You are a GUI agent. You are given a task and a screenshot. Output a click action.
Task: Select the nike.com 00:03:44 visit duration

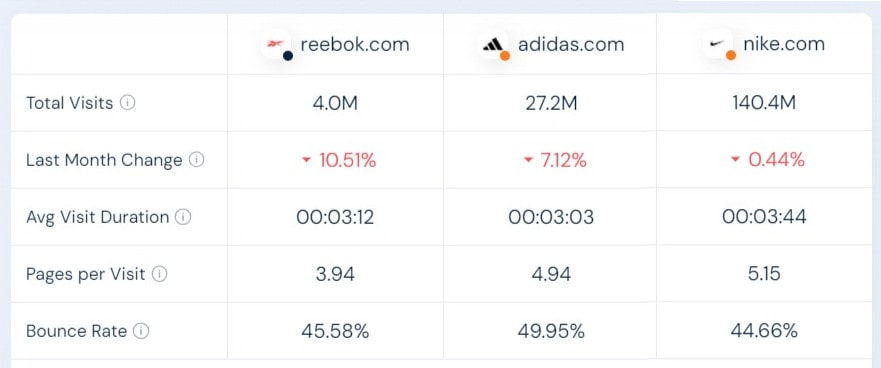765,217
